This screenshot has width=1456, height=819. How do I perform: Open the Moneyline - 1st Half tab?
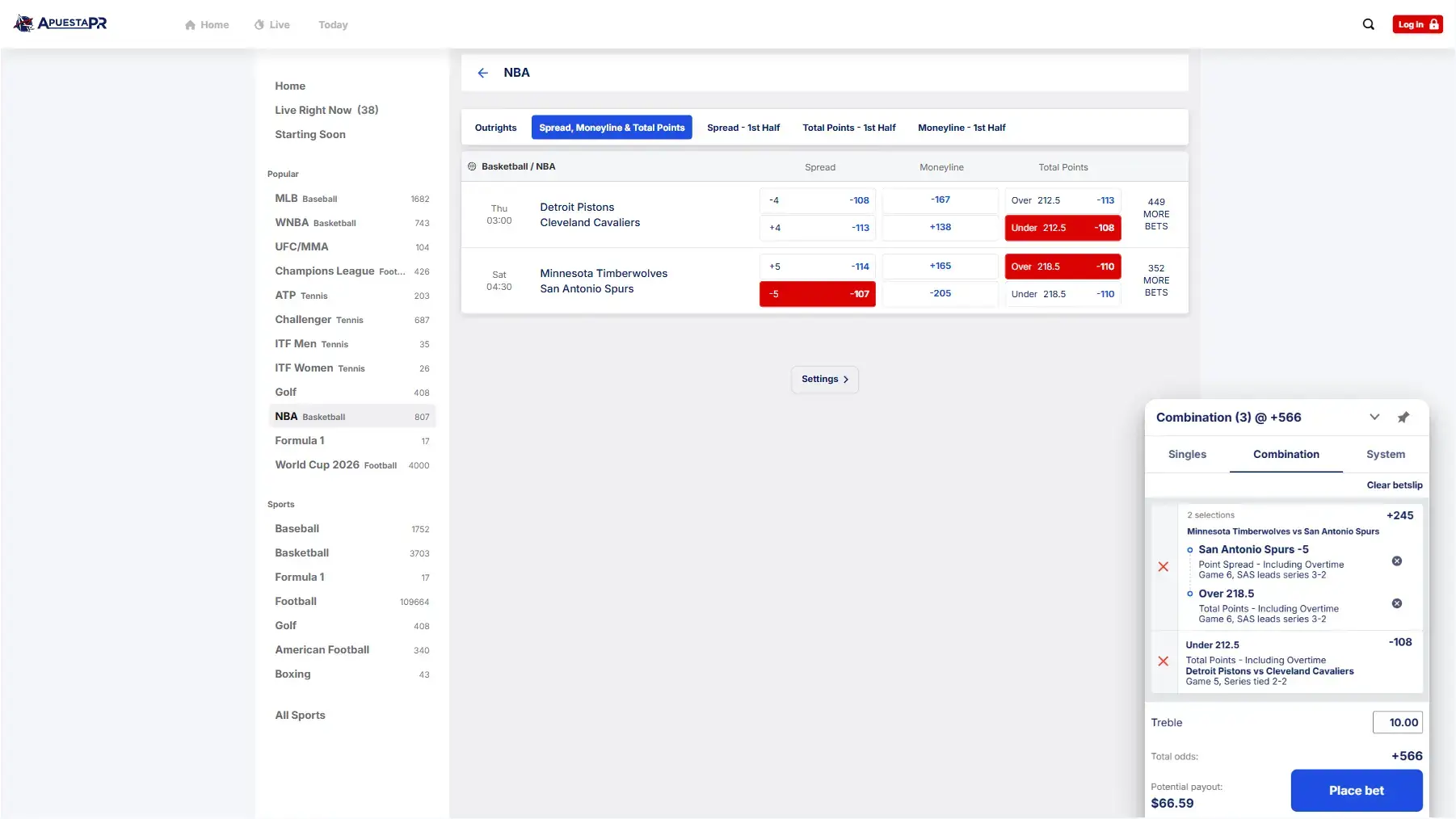pyautogui.click(x=962, y=128)
